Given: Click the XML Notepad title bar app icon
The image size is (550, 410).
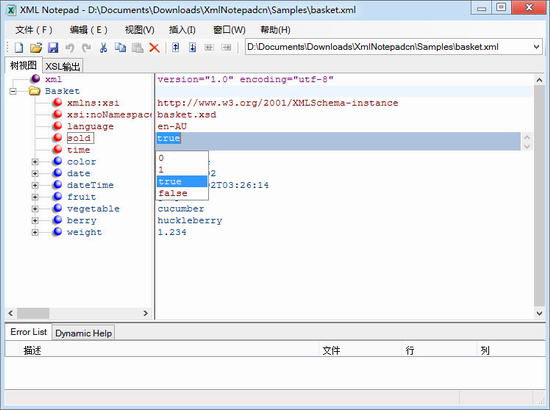Looking at the screenshot, I should (x=12, y=10).
